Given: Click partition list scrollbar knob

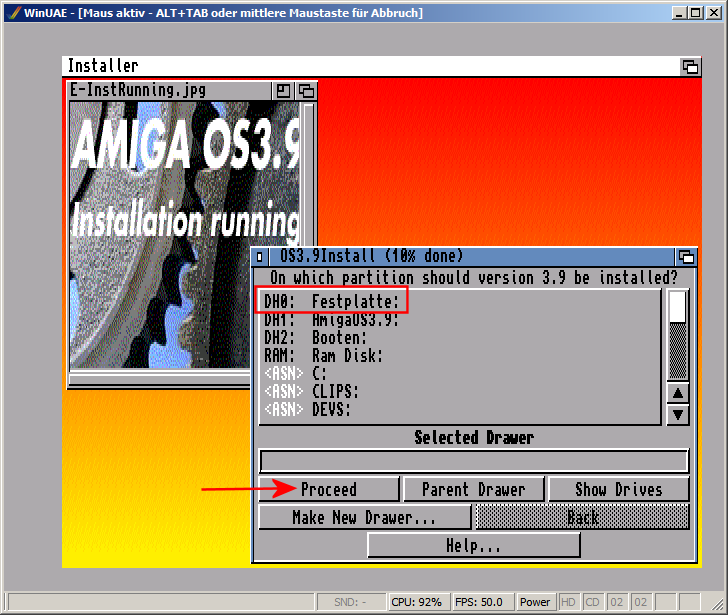Looking at the screenshot, I should [678, 306].
